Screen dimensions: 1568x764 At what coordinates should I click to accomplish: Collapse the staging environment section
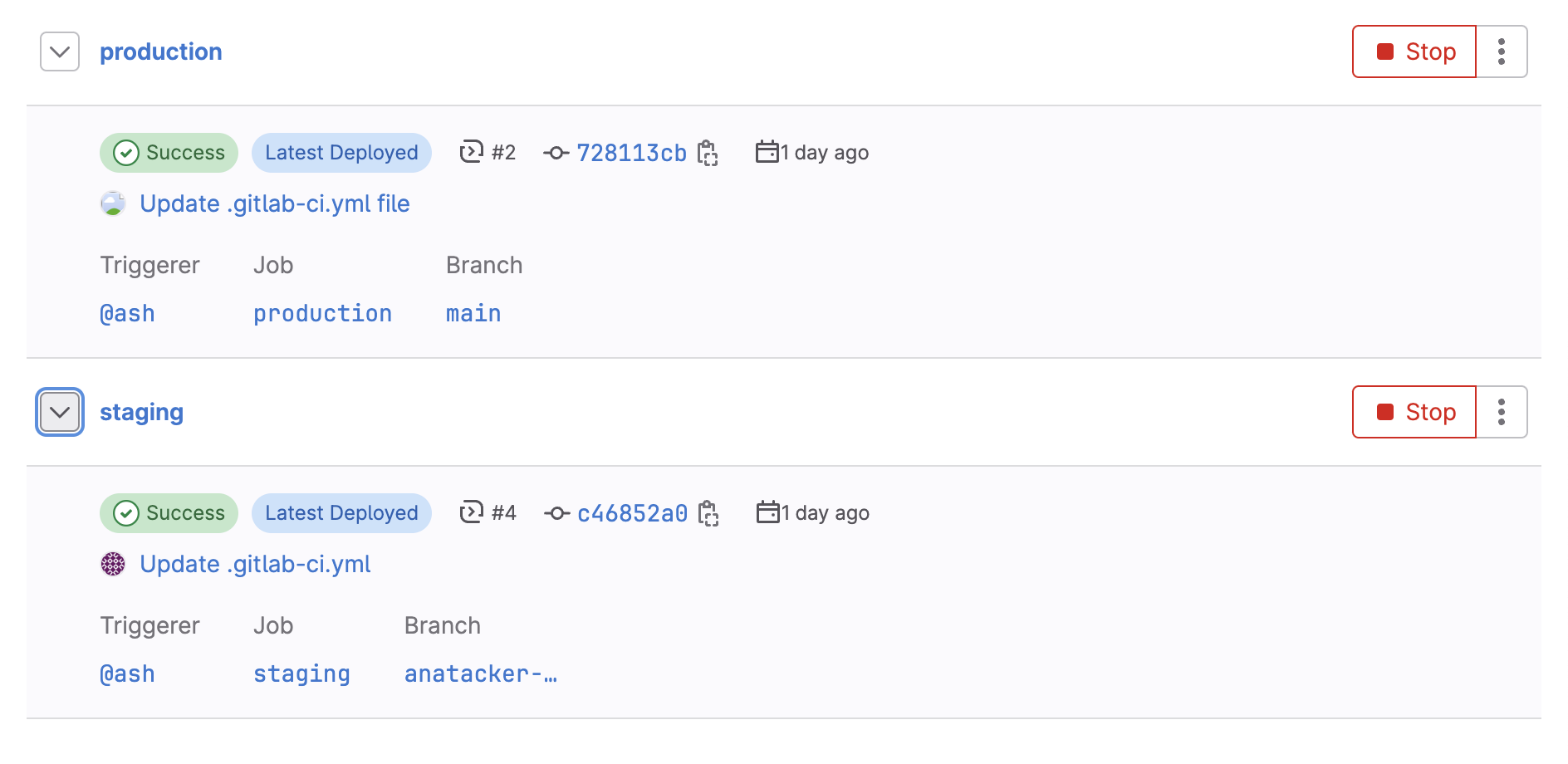(x=60, y=412)
